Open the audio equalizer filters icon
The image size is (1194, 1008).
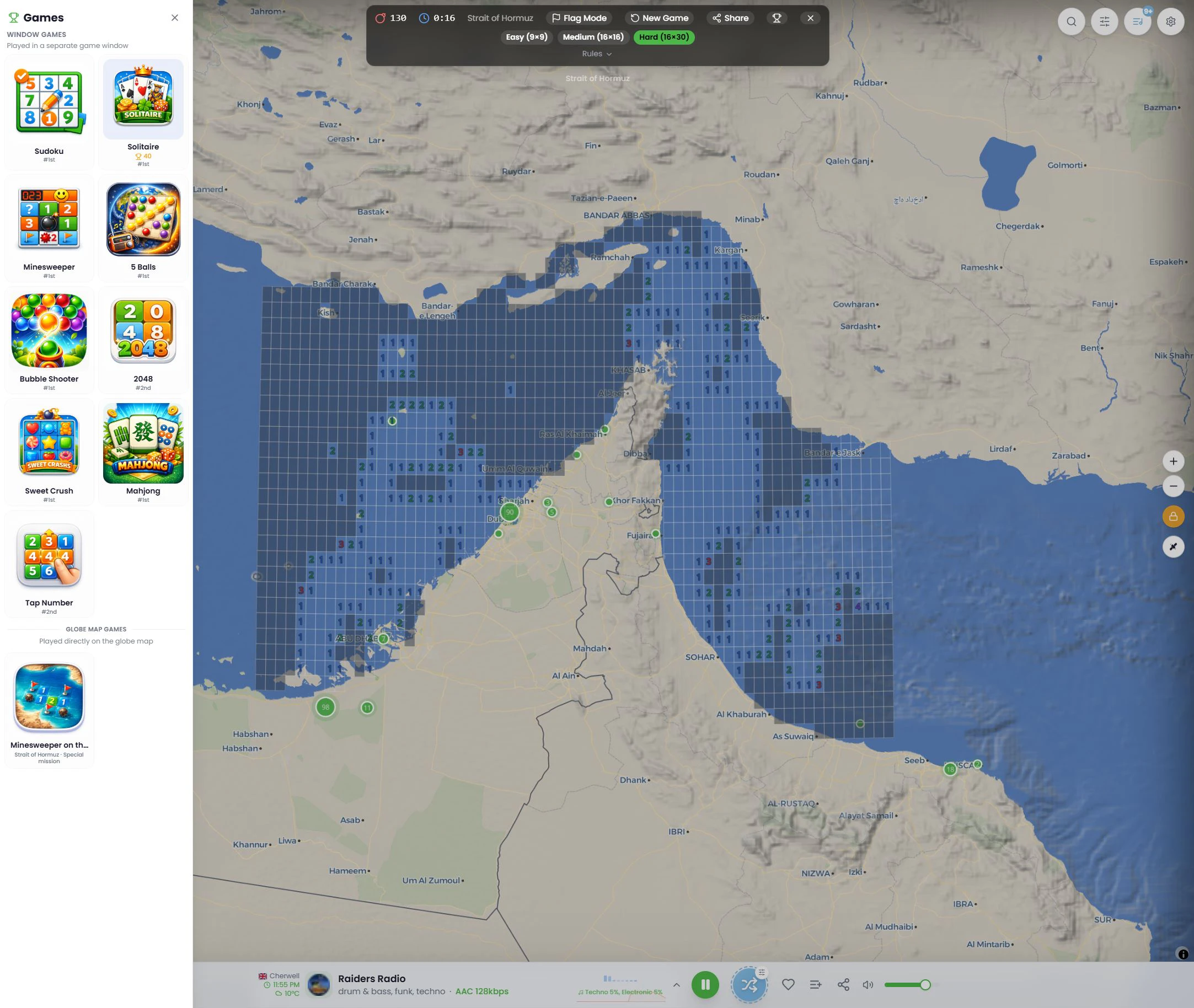pyautogui.click(x=1105, y=22)
